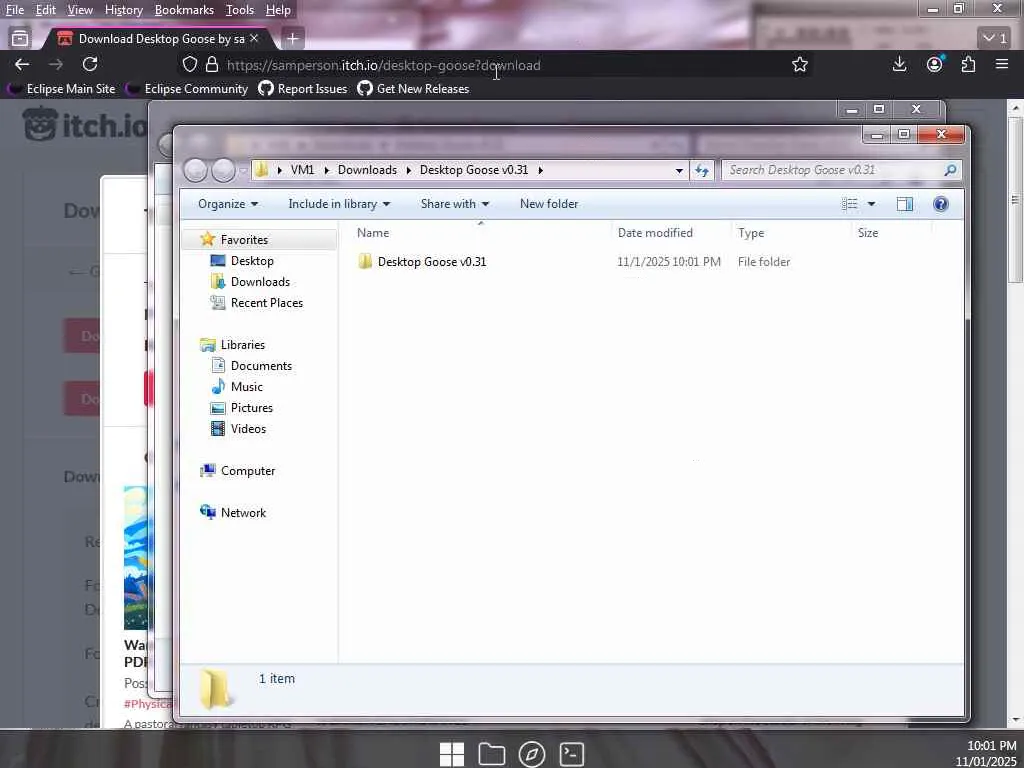Image resolution: width=1024 pixels, height=768 pixels.
Task: Open the Get New Releases bookmark
Action: pos(413,89)
